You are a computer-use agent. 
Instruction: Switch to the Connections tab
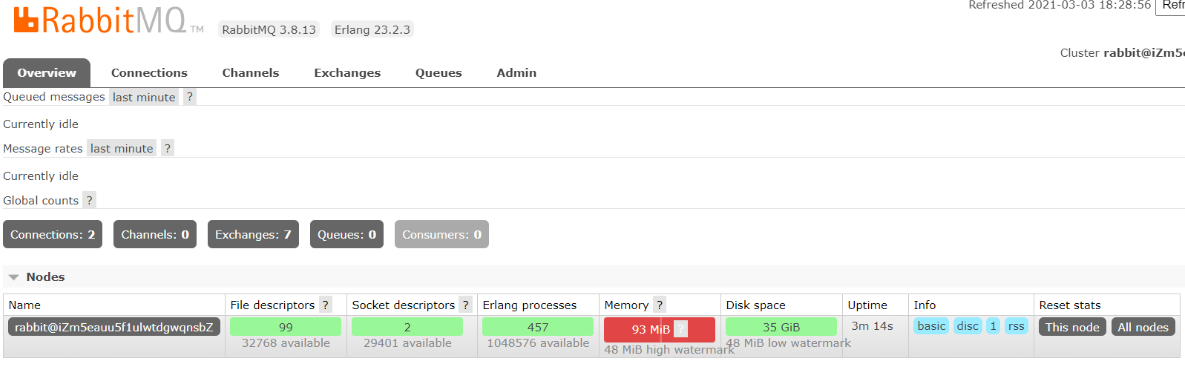coord(149,73)
